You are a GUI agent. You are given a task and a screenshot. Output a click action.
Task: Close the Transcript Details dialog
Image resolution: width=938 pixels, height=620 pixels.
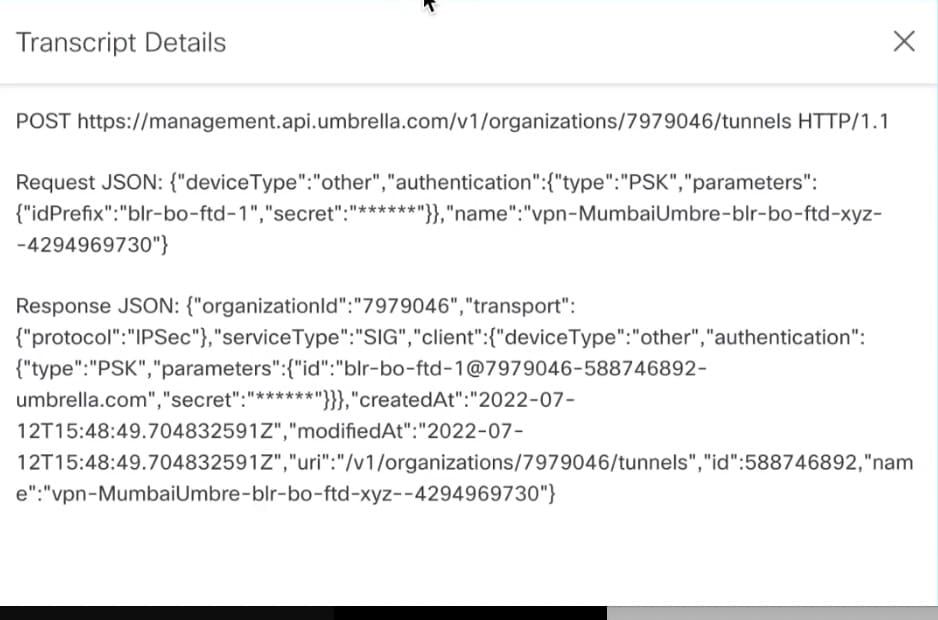(x=904, y=42)
